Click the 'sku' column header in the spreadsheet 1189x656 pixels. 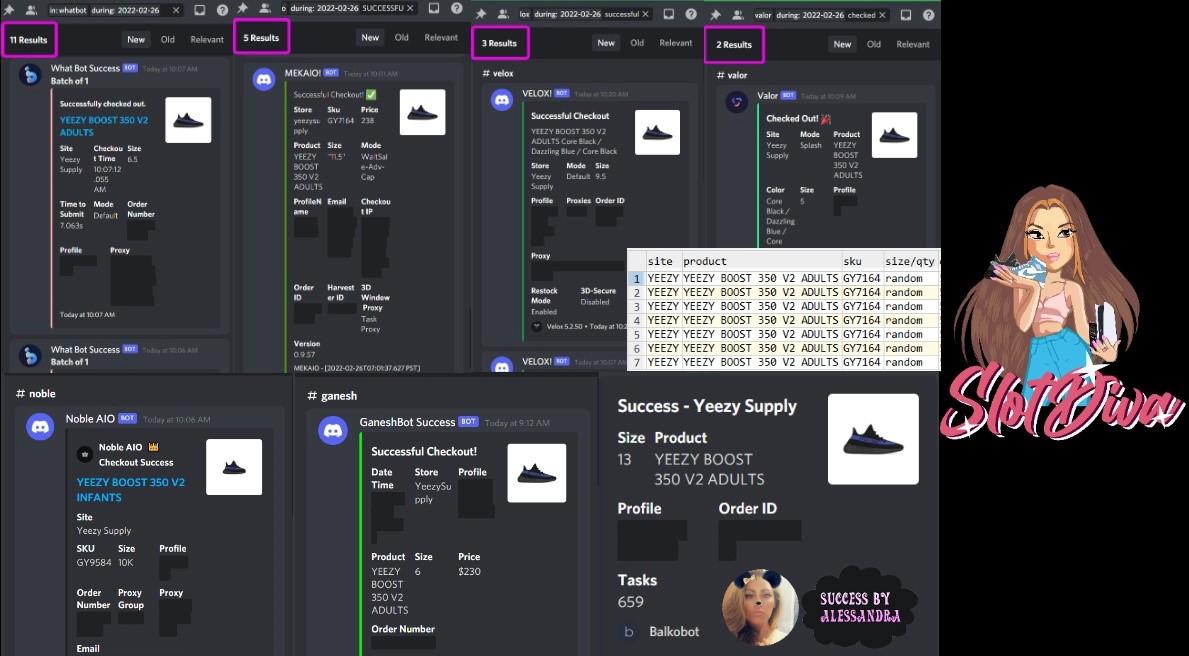point(862,260)
